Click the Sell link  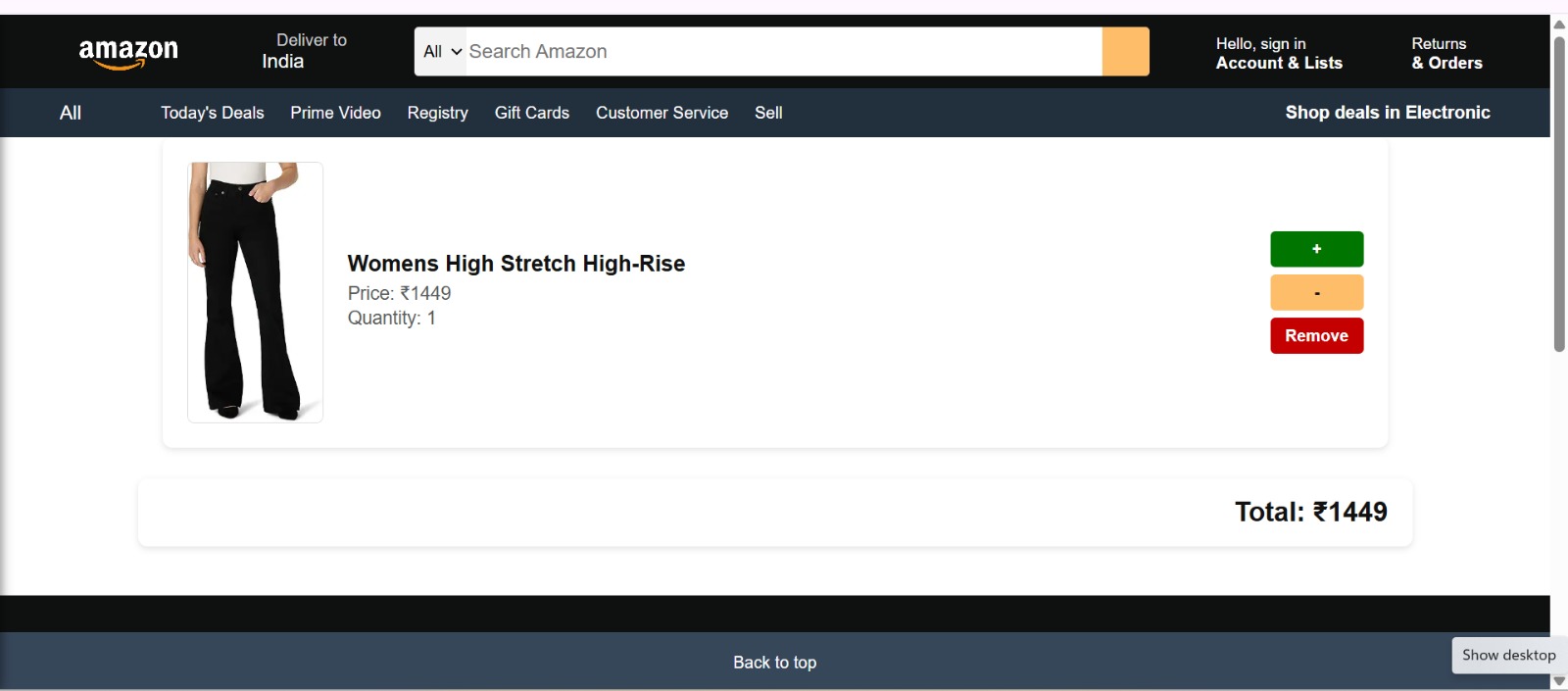point(768,113)
